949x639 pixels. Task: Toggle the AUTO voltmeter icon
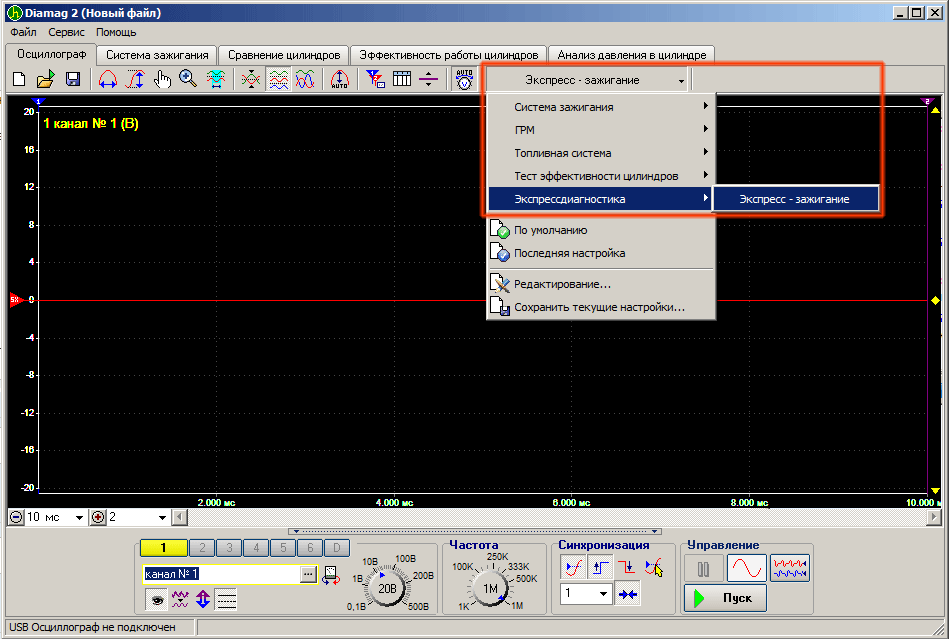464,79
